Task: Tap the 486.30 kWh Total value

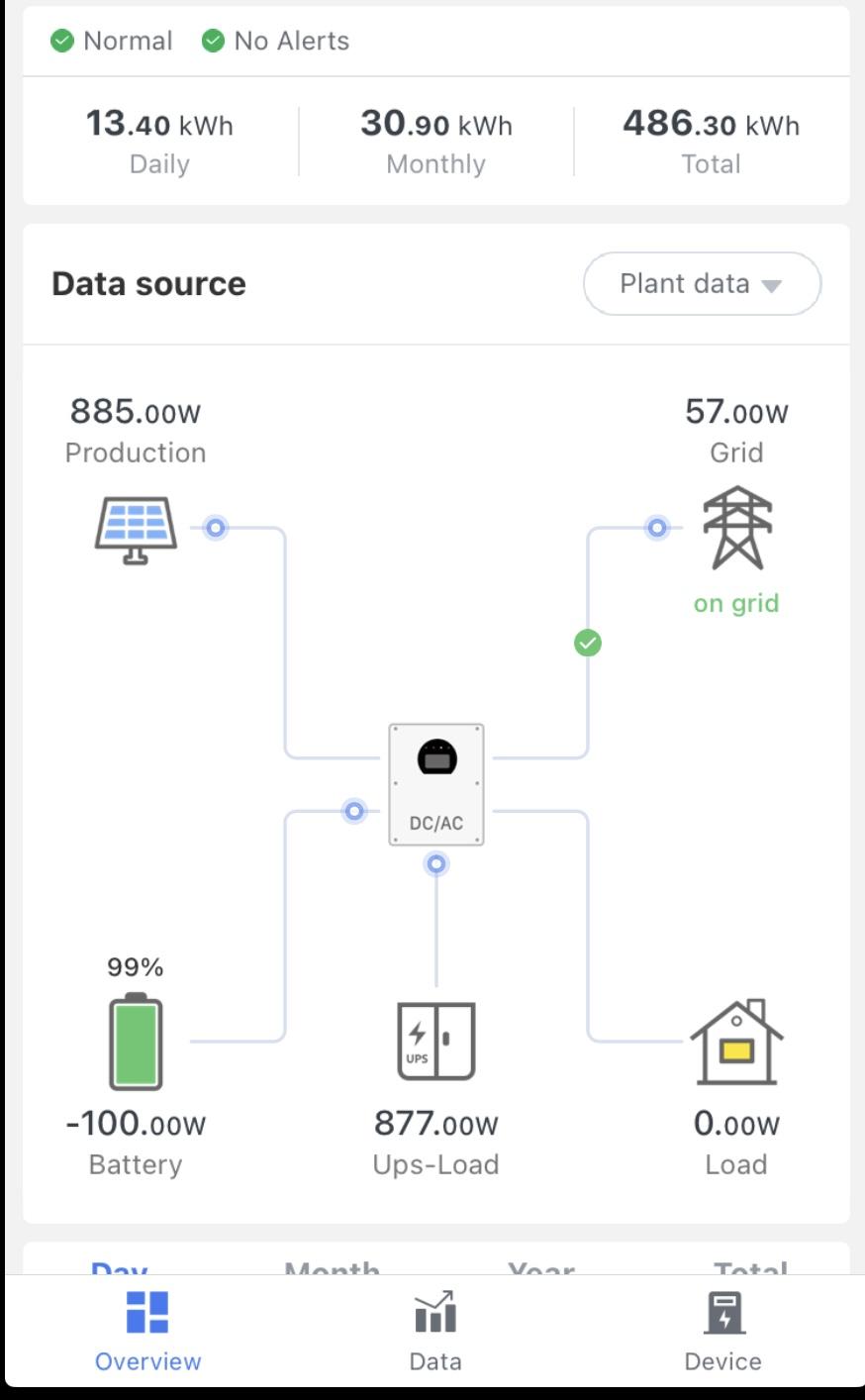Action: 711,124
